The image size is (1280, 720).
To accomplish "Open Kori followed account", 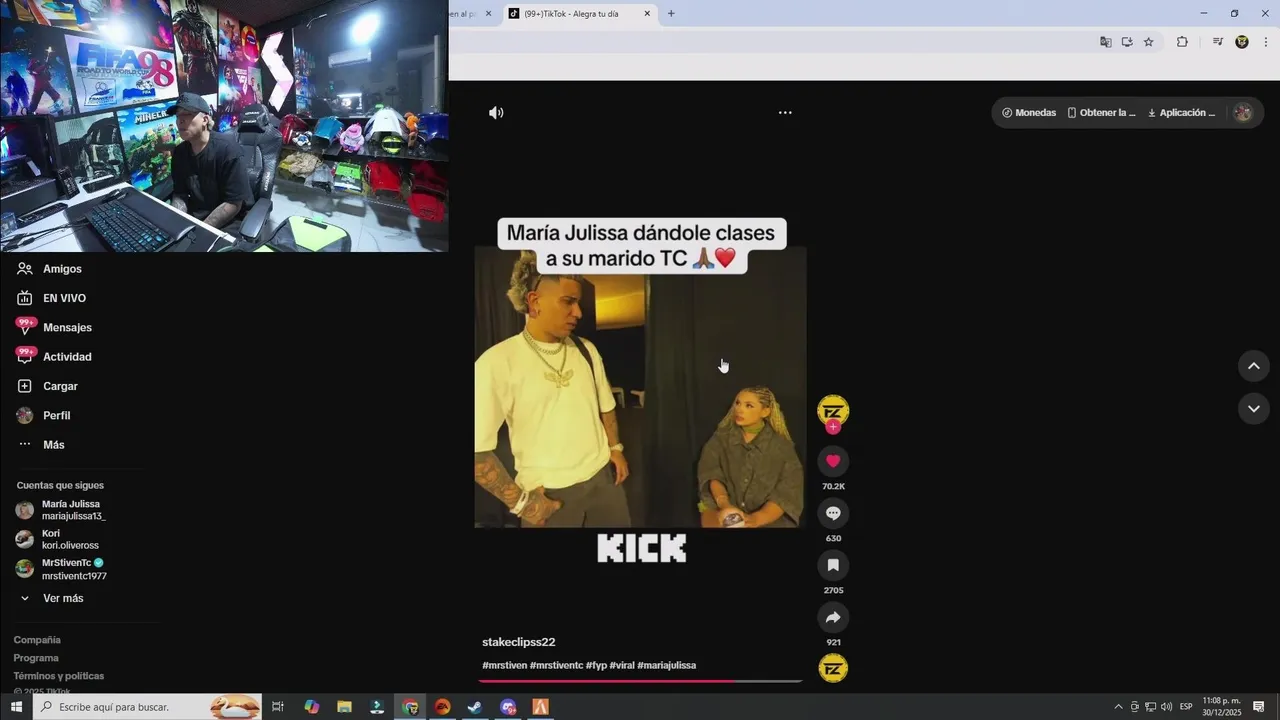I will click(58, 539).
